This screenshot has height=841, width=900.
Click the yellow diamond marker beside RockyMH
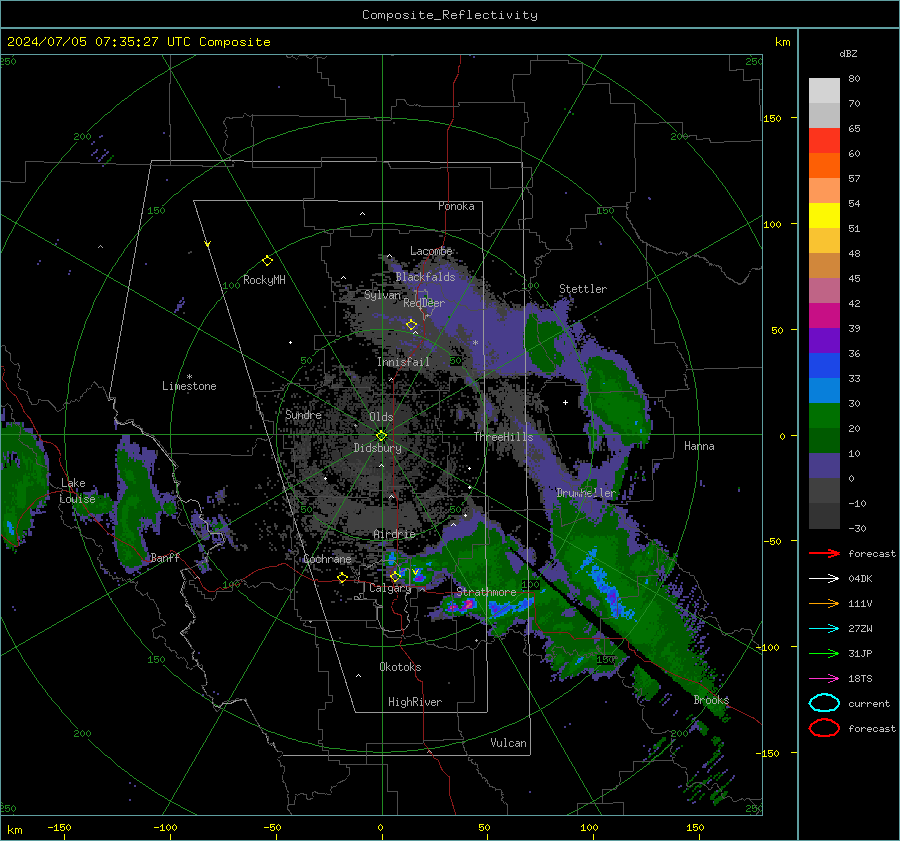point(267,261)
